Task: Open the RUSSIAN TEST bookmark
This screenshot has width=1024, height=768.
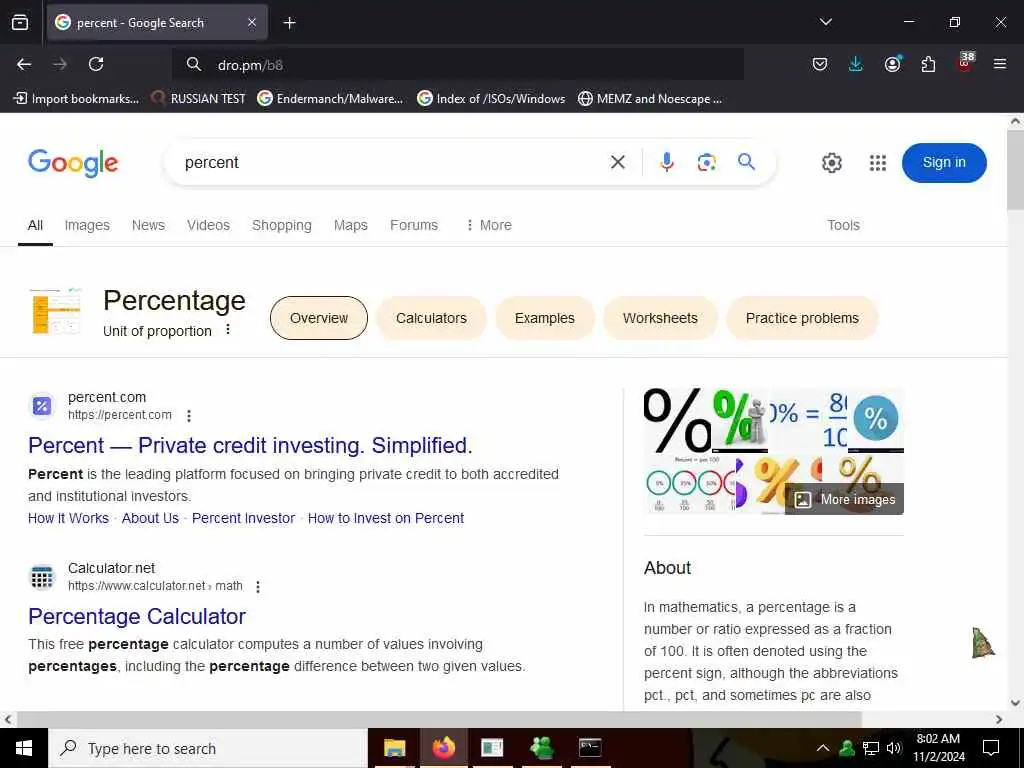Action: [198, 99]
